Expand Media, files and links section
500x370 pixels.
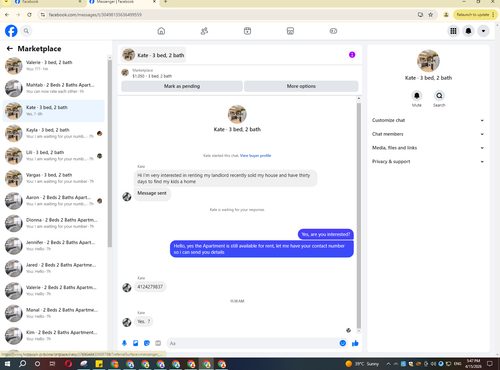428,148
